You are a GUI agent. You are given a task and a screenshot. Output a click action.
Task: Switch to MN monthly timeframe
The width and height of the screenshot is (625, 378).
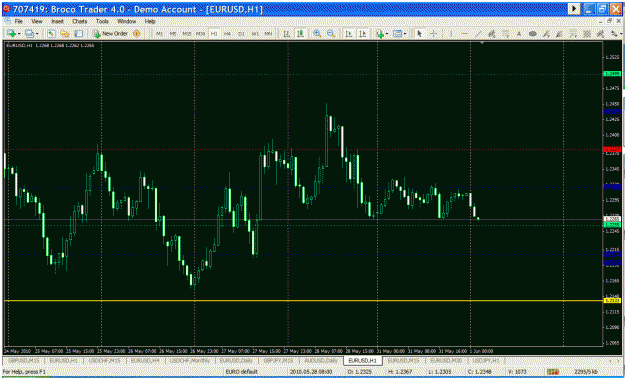(x=268, y=34)
